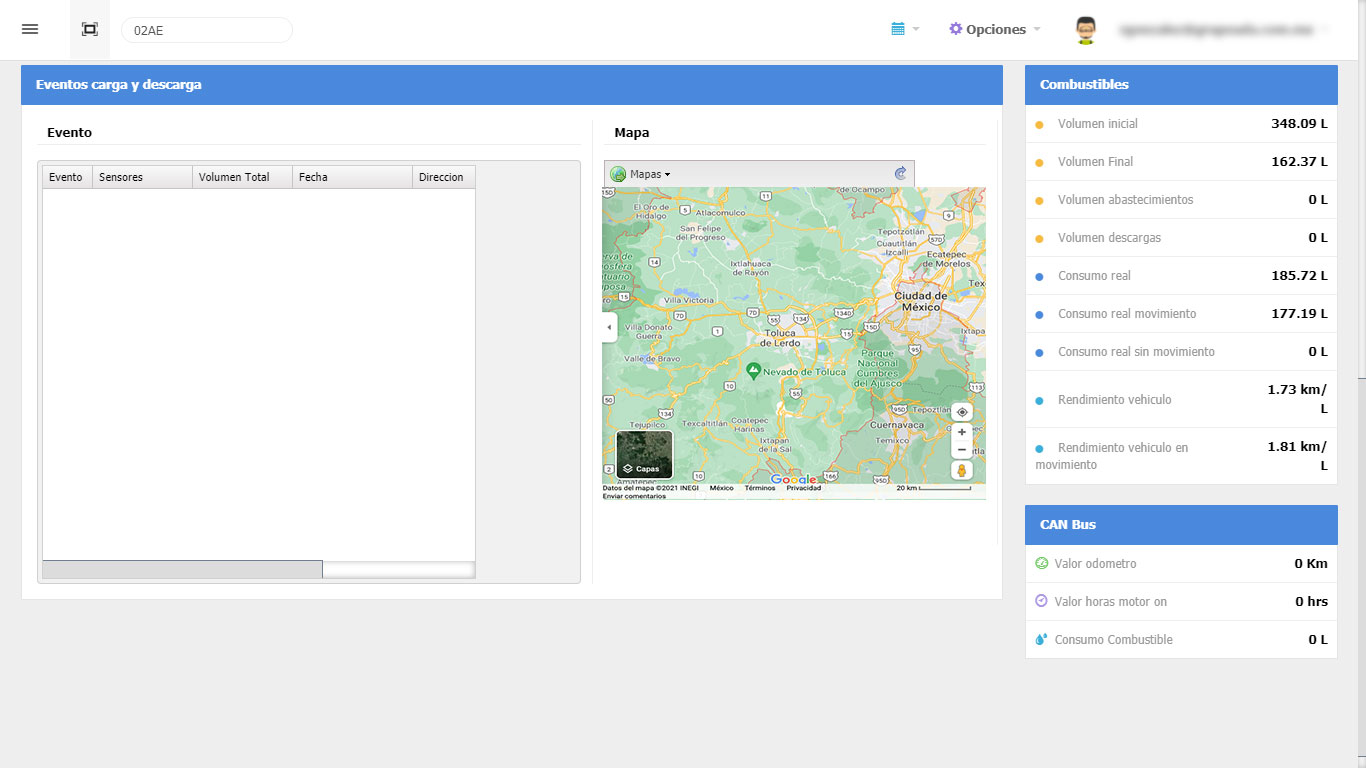Expand the Mapas dropdown

(641, 174)
